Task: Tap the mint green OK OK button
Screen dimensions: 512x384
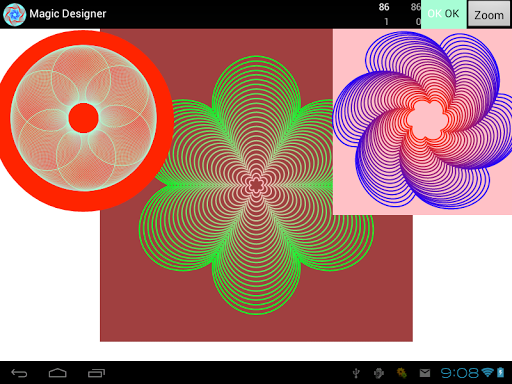Action: pyautogui.click(x=443, y=14)
